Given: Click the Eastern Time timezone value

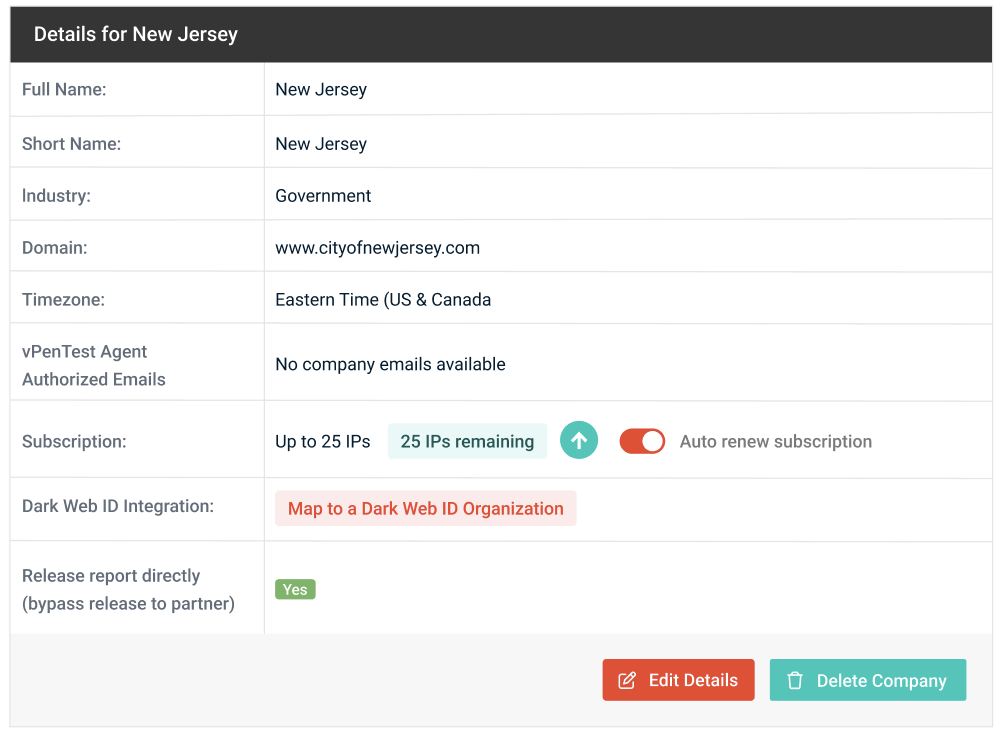Looking at the screenshot, I should coord(382,299).
